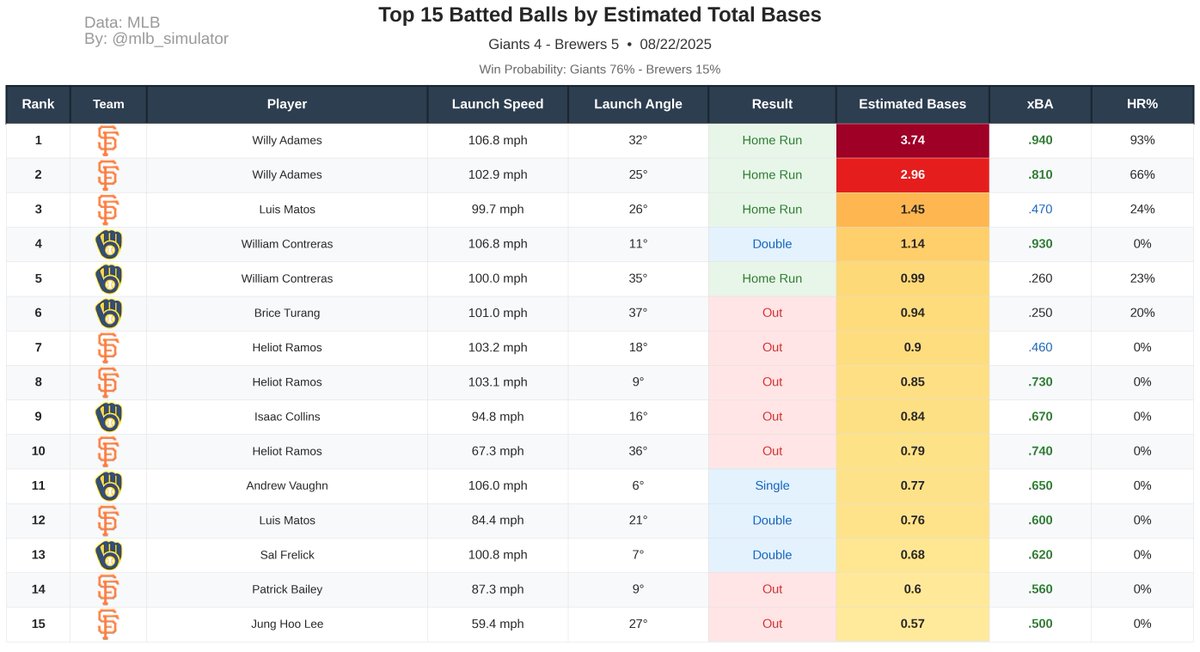This screenshot has width=1200, height=652.
Task: Click the Brewers logo next to Brice Turang
Action: 108,312
